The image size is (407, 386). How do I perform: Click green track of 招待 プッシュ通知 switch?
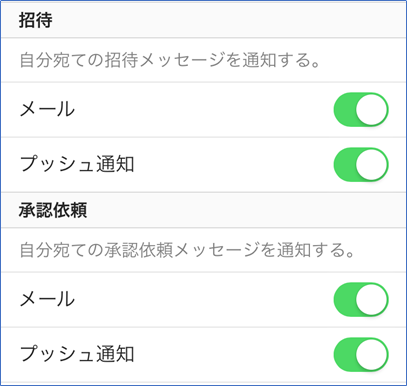click(344, 165)
